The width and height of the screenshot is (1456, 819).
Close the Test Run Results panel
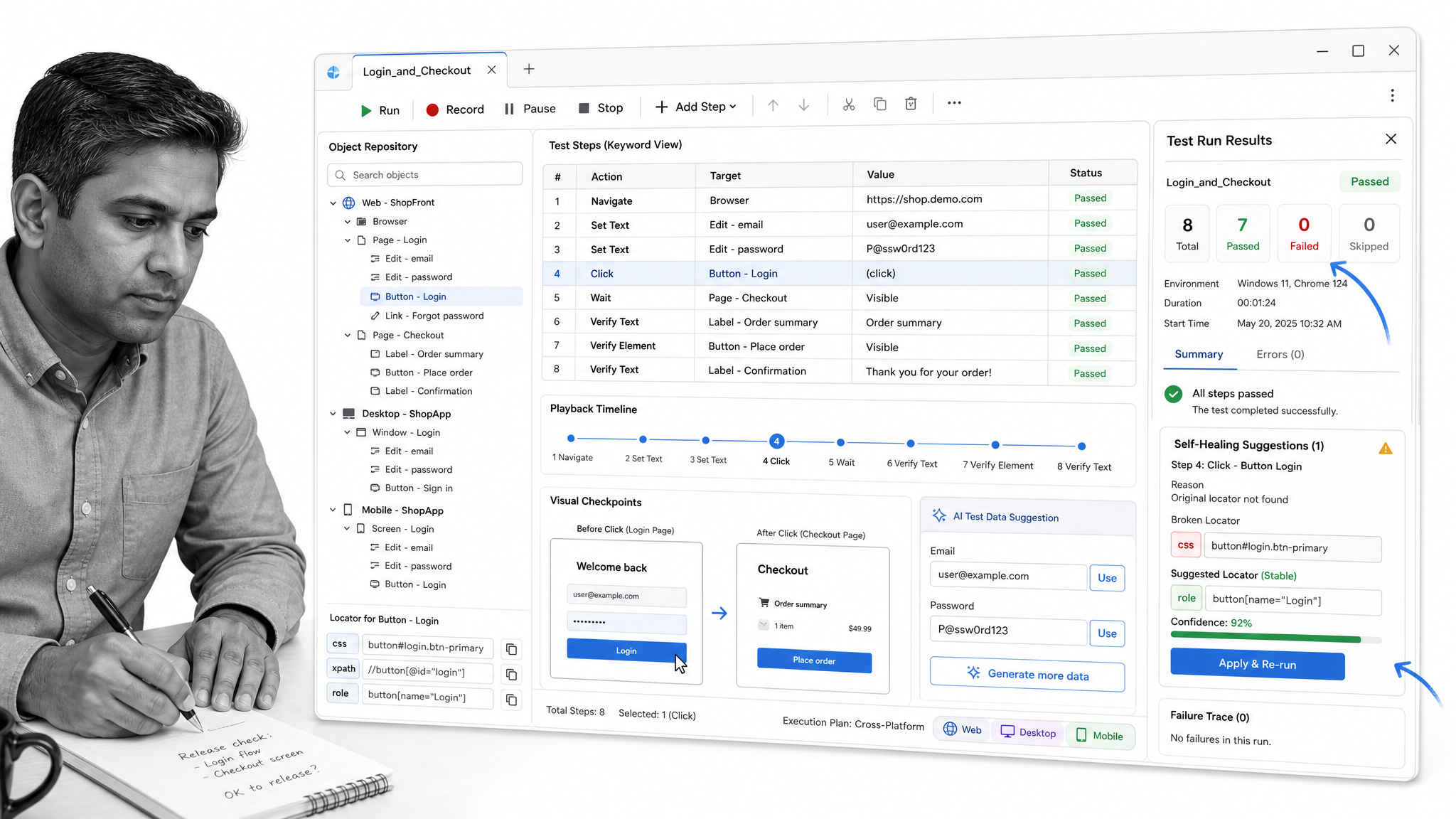pos(1391,139)
